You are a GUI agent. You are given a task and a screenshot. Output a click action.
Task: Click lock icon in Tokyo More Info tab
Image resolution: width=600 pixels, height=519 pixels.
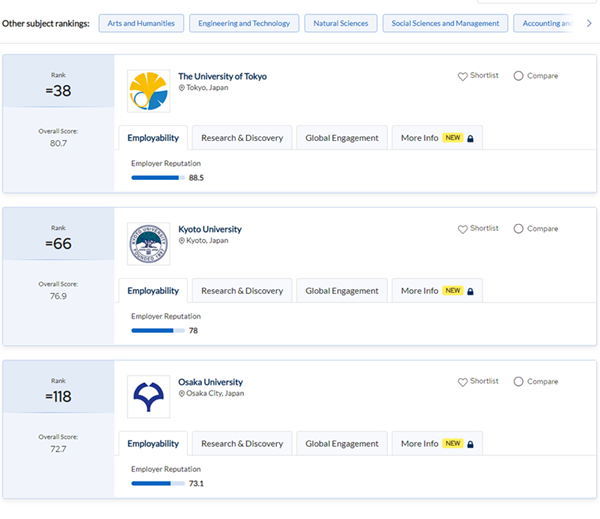pyautogui.click(x=471, y=139)
